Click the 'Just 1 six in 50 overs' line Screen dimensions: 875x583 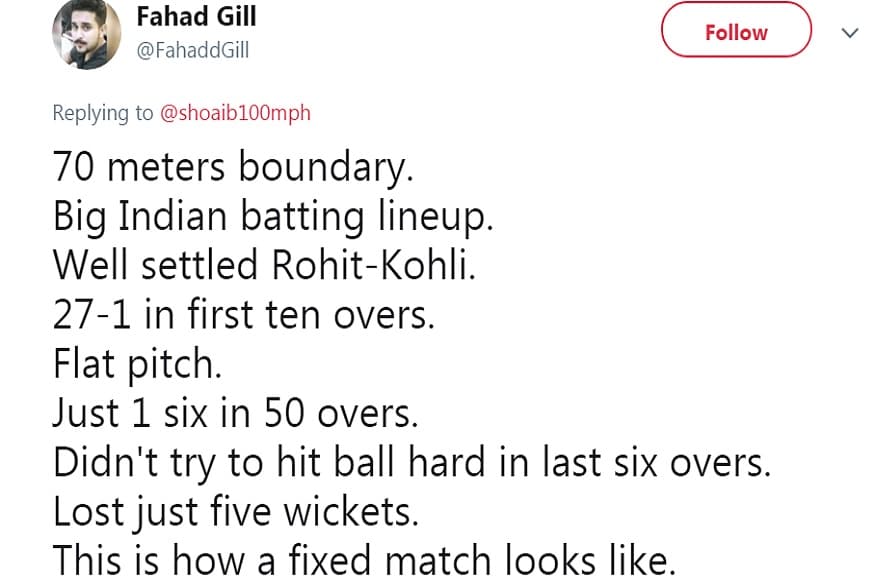pyautogui.click(x=235, y=413)
